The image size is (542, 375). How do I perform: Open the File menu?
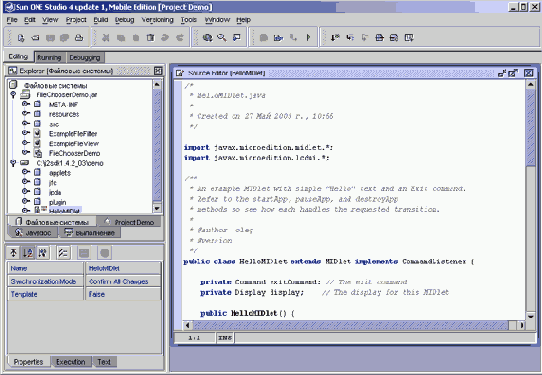coord(12,20)
